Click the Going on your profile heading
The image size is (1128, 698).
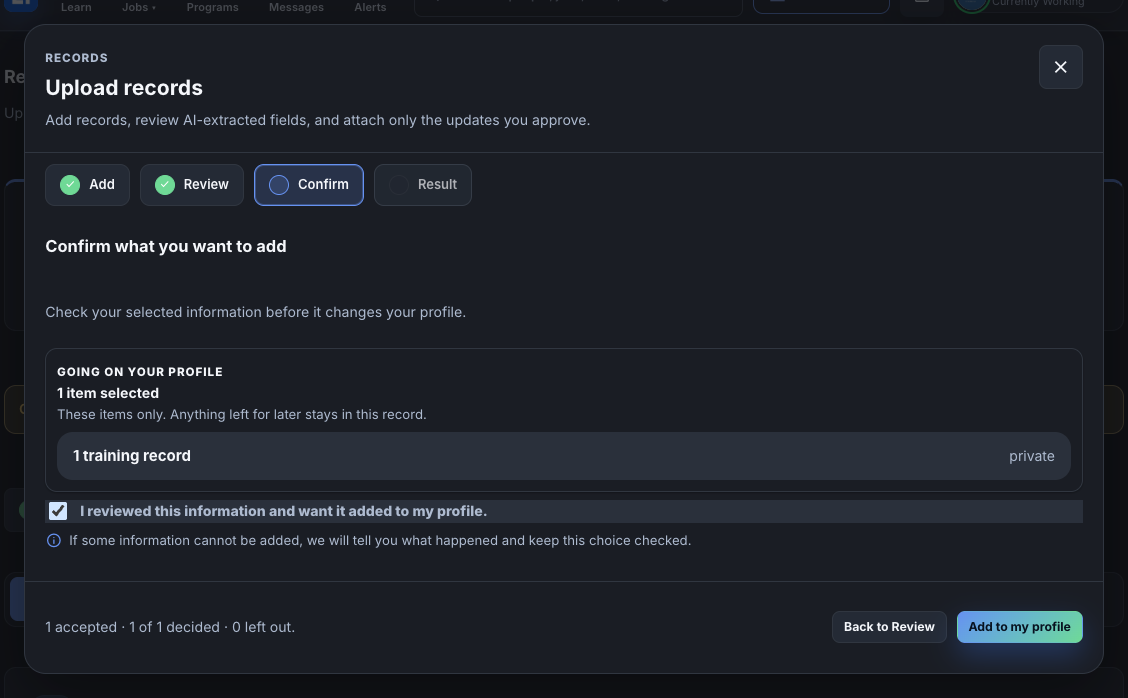[140, 372]
